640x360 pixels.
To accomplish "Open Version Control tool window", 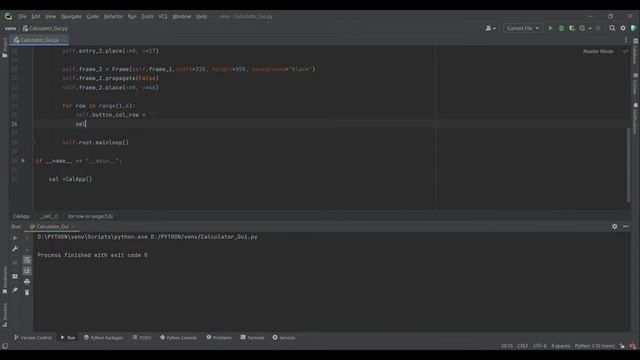I will (x=33, y=338).
